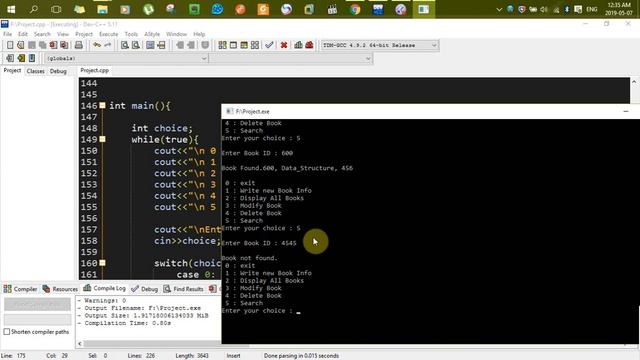
Task: Click the compile log left scroll arrow
Action: [x=80, y=344]
